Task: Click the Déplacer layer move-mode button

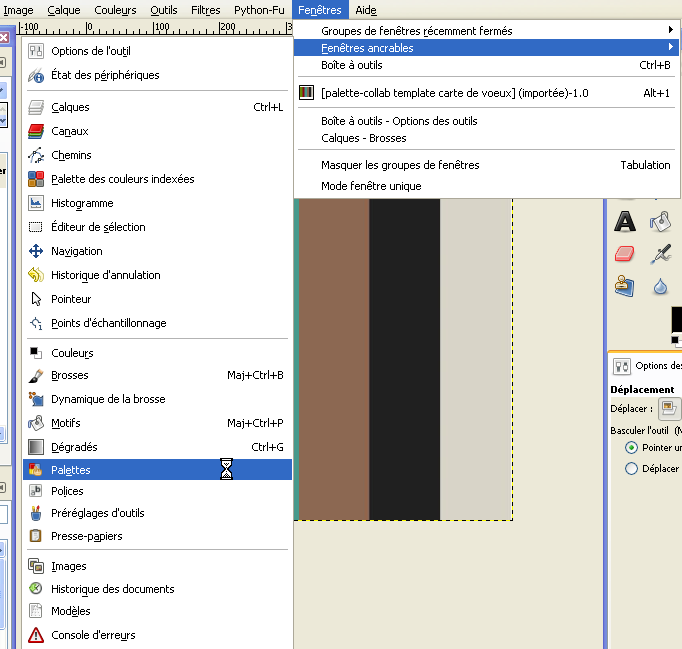Action: (669, 408)
